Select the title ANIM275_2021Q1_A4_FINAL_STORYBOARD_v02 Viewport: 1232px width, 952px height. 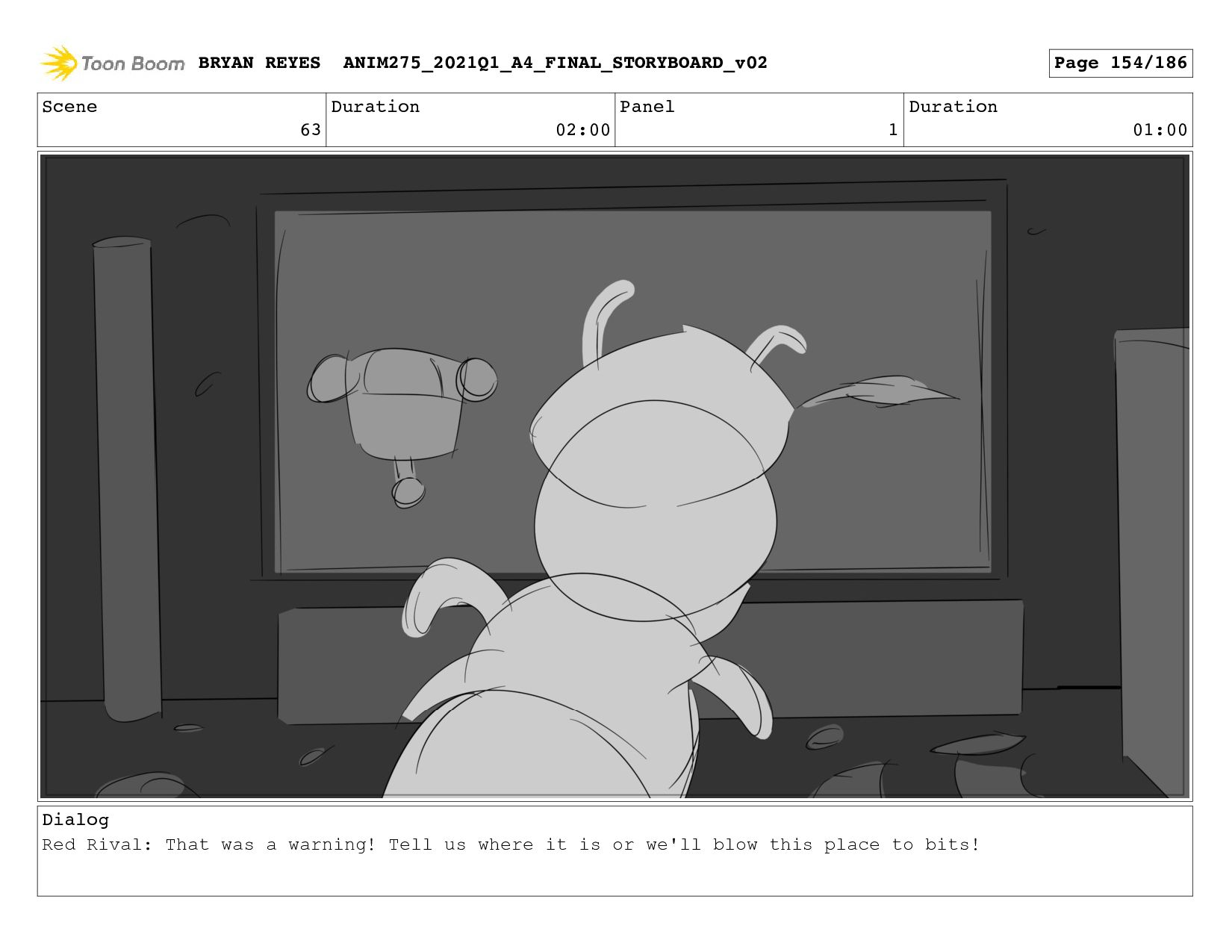click(555, 63)
